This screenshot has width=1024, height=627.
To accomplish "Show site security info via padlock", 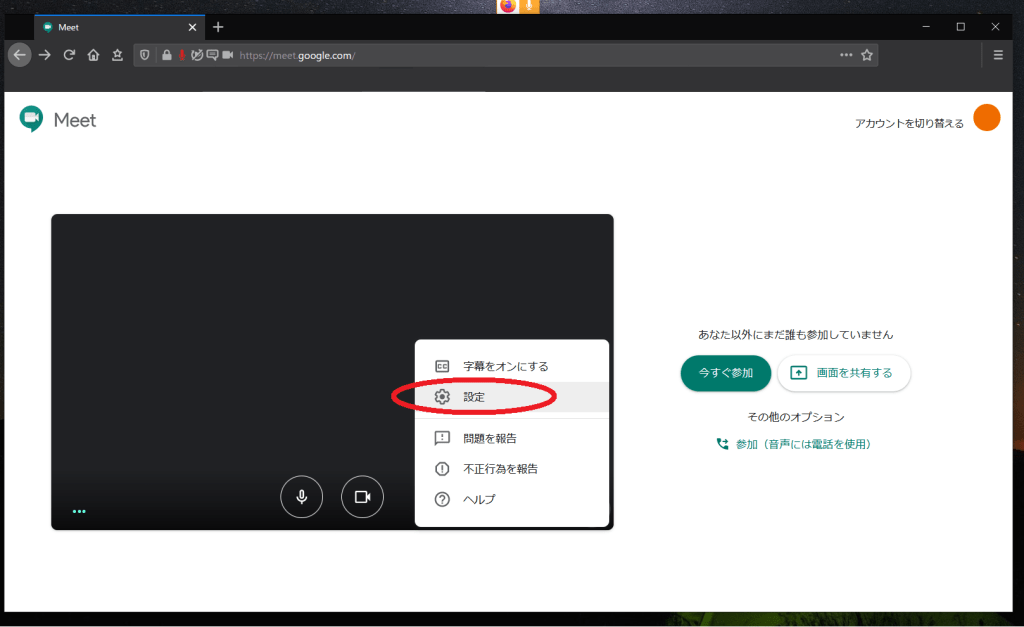I will [x=167, y=55].
